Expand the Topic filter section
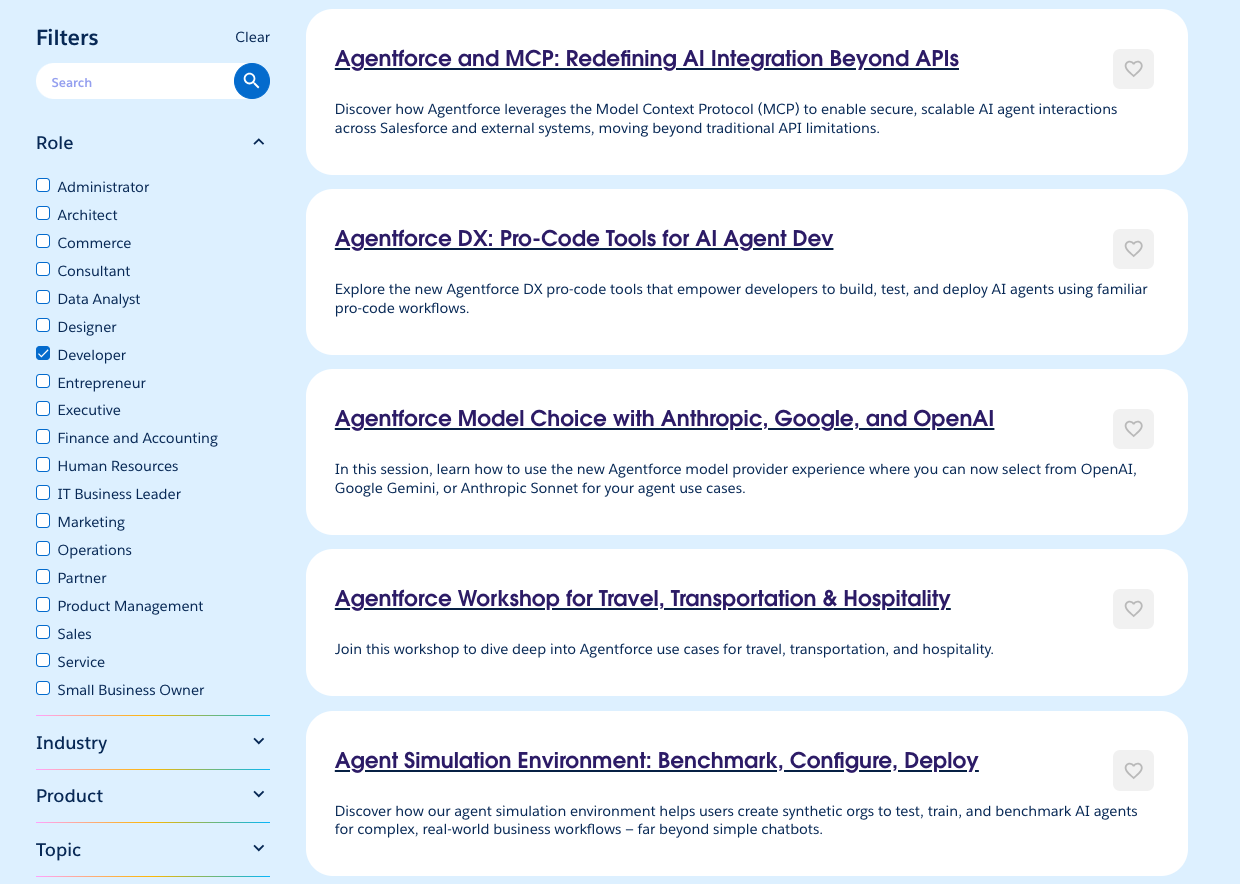1240x884 pixels. click(153, 849)
